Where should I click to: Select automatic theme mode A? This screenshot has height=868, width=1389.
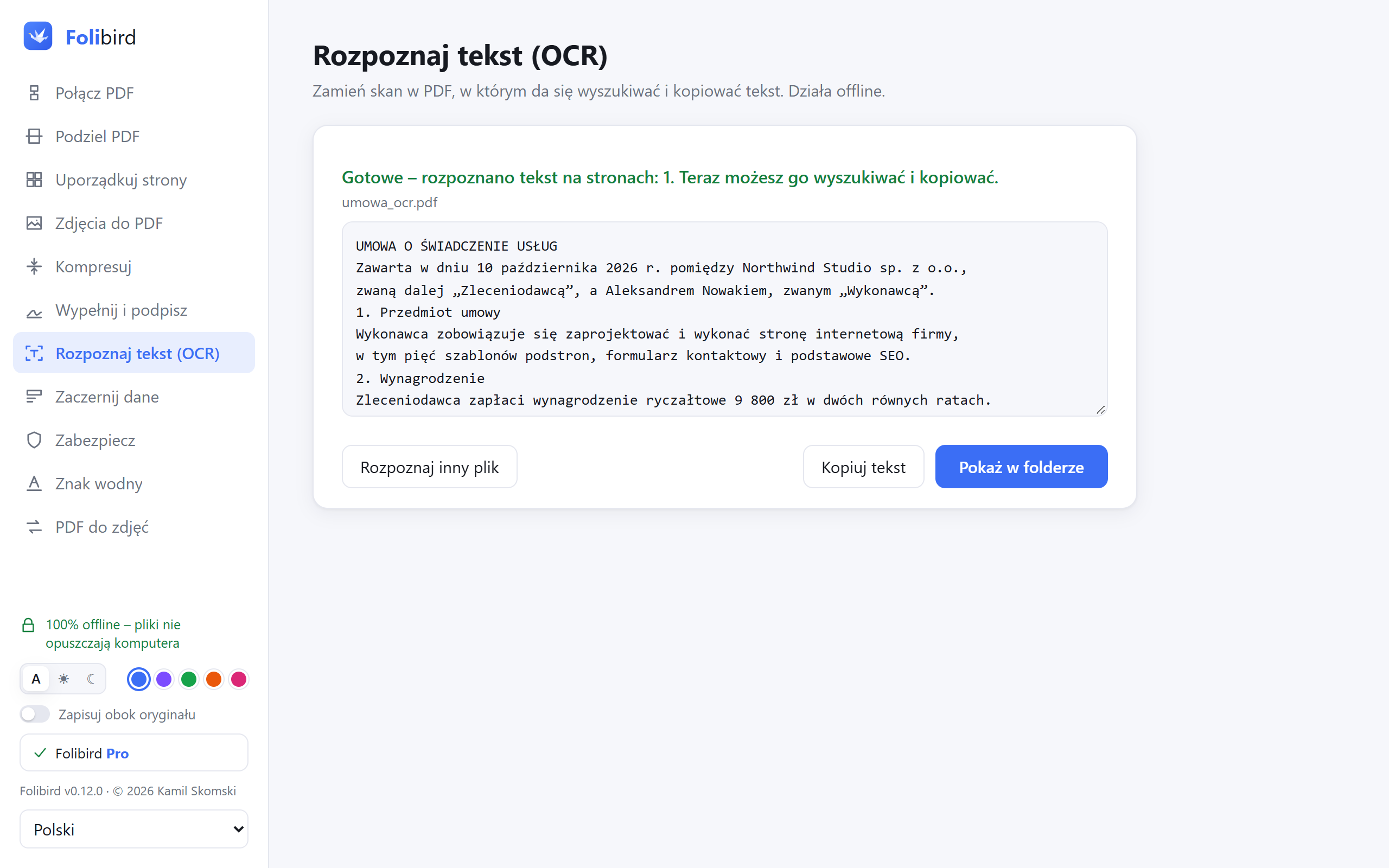pos(36,679)
